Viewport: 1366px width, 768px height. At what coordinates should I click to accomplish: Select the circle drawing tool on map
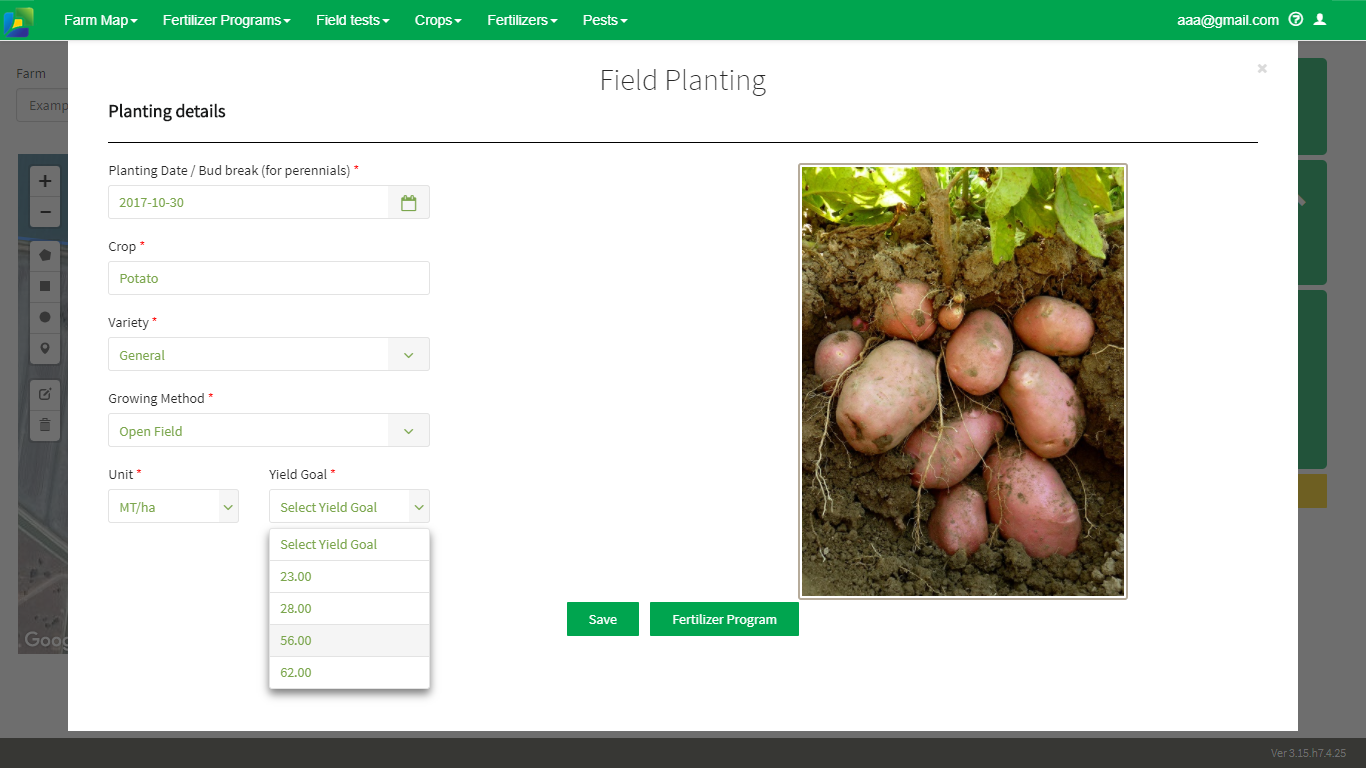[x=45, y=317]
